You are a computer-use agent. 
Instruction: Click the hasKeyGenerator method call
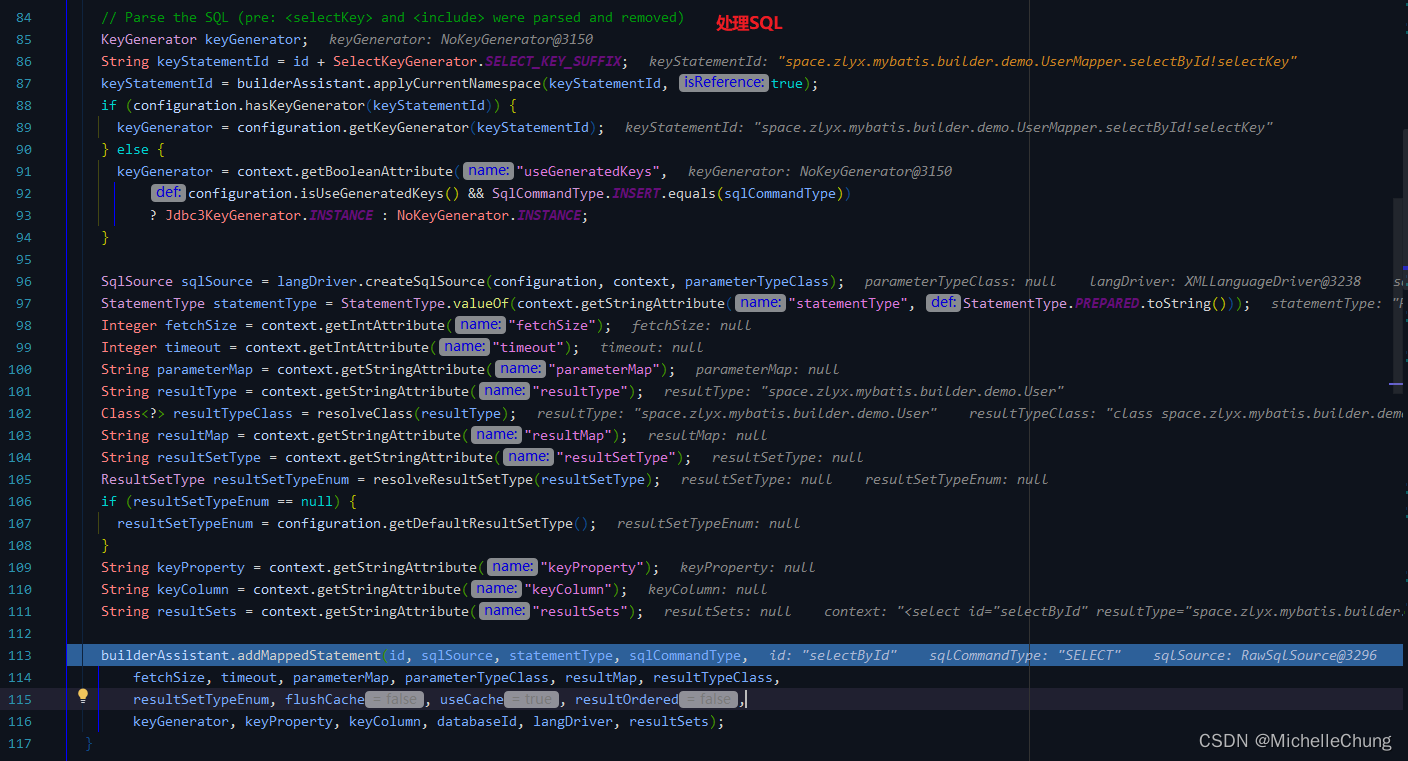point(301,105)
